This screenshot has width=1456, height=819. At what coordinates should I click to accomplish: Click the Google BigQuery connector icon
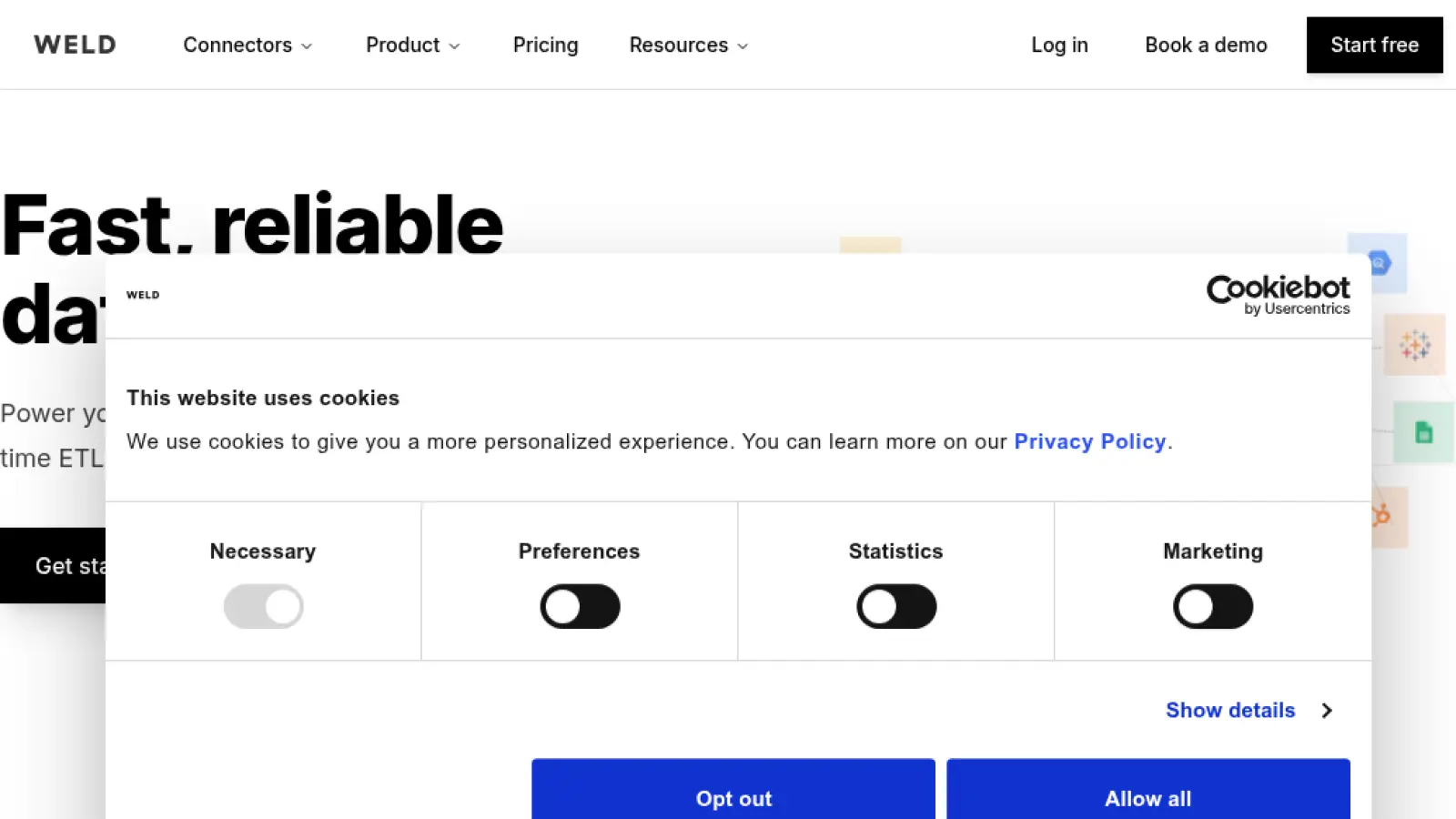(x=1380, y=263)
